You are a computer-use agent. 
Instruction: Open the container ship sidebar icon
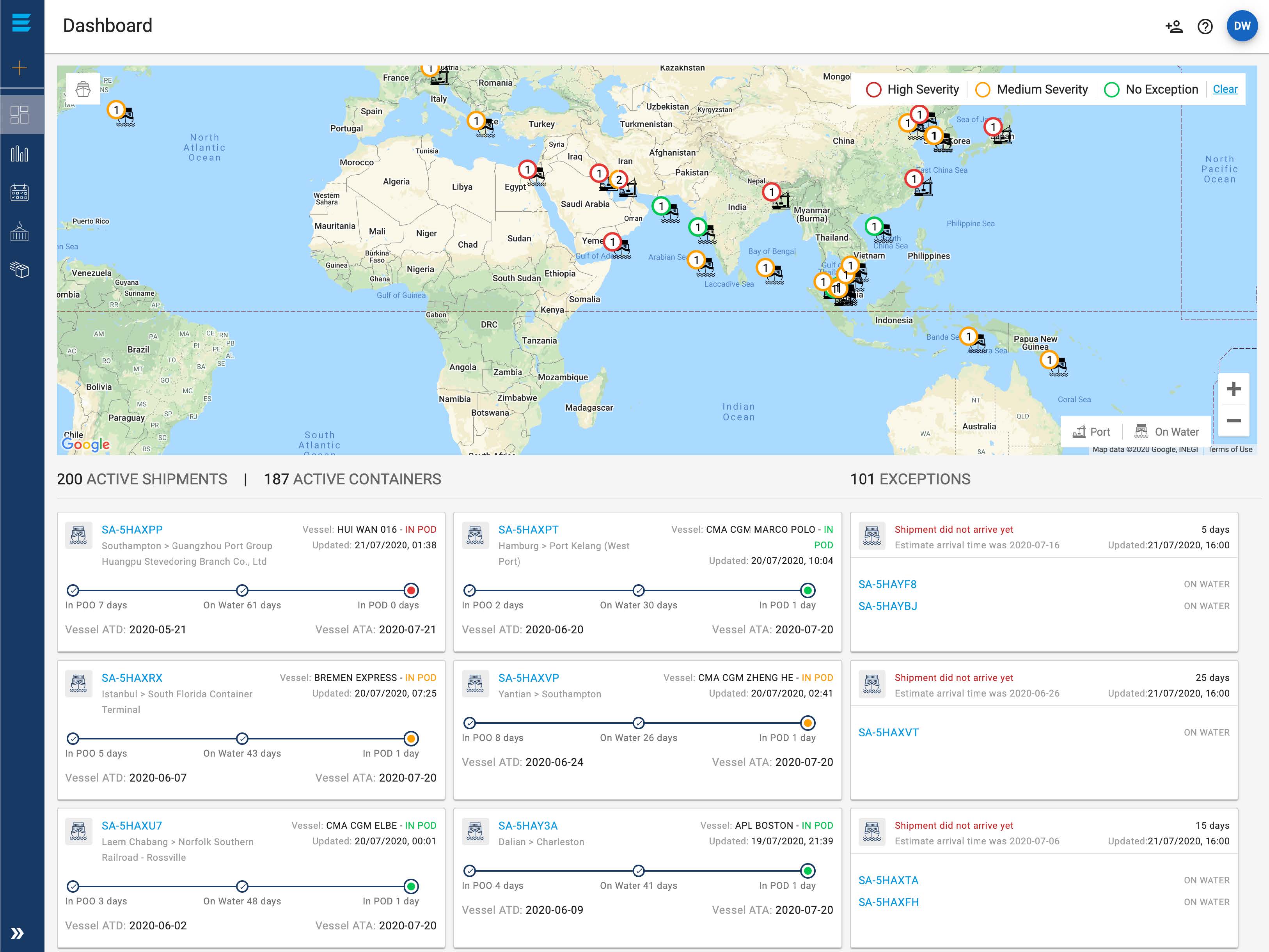20,232
